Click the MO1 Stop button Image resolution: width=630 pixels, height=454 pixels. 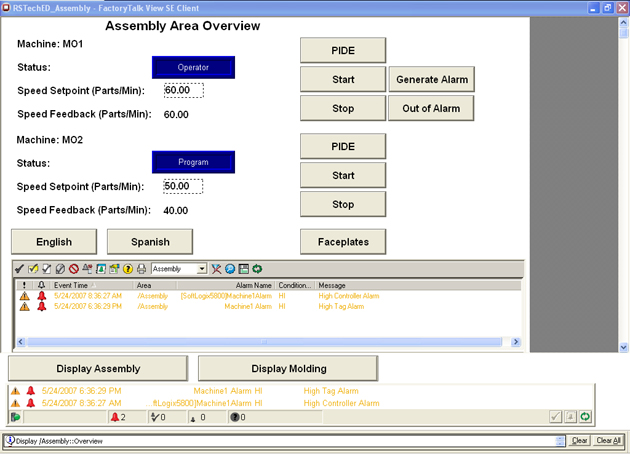[343, 108]
